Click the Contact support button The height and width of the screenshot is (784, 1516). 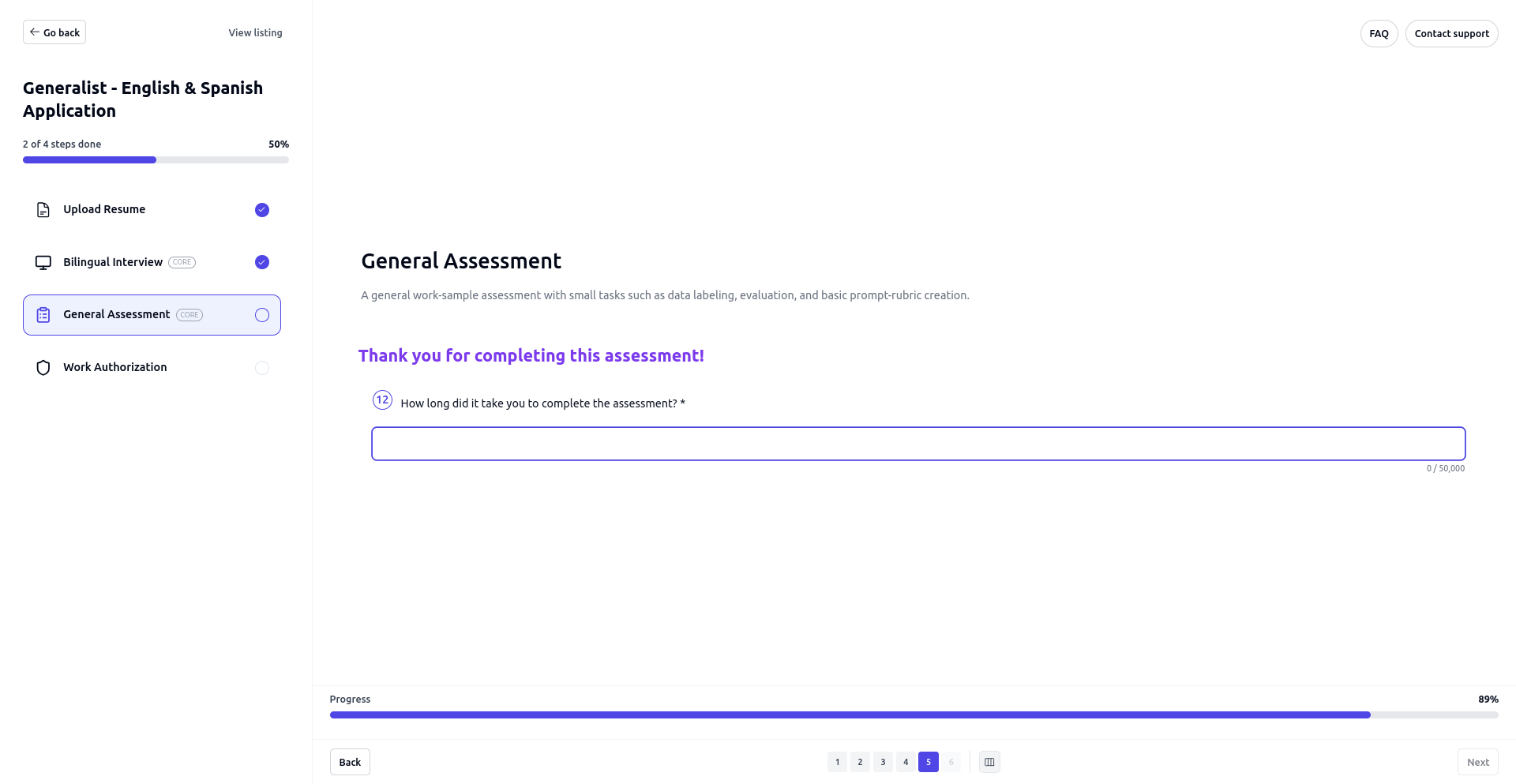point(1451,34)
